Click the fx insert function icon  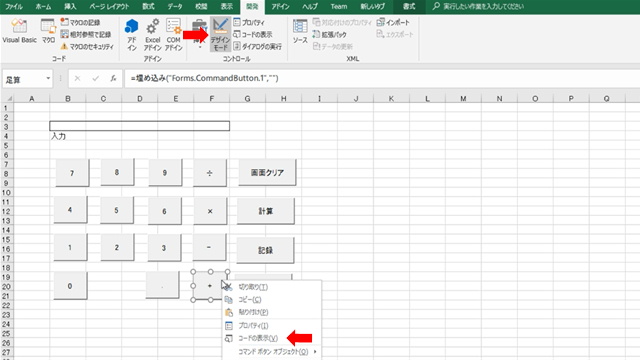[x=113, y=78]
